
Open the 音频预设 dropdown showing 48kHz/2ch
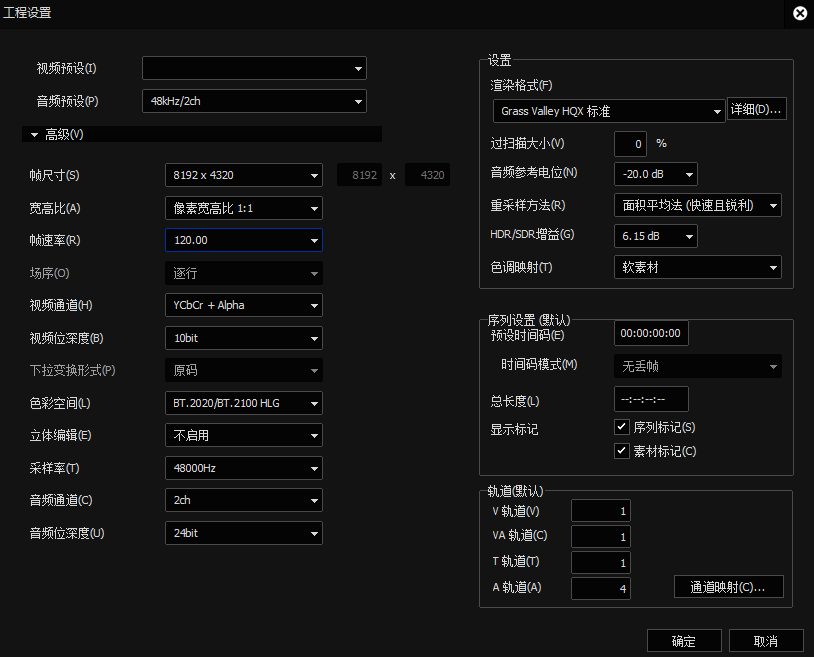tap(253, 100)
